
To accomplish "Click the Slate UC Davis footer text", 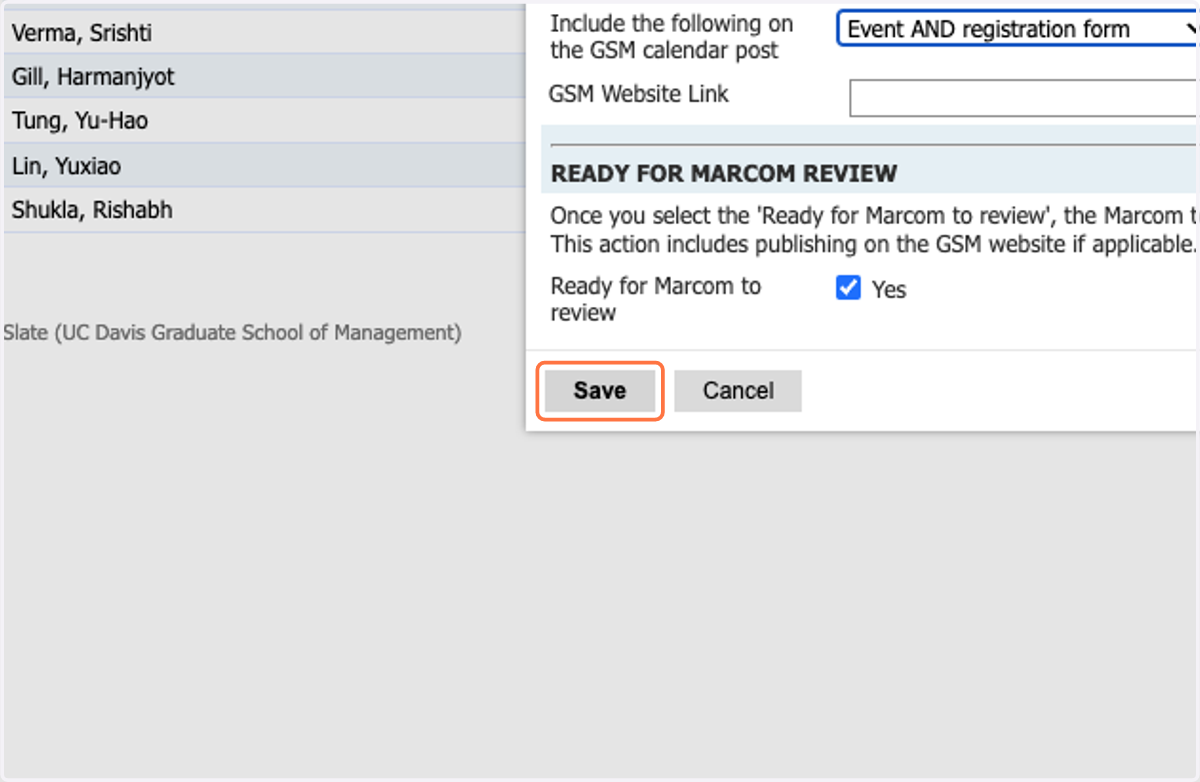I will click(232, 332).
